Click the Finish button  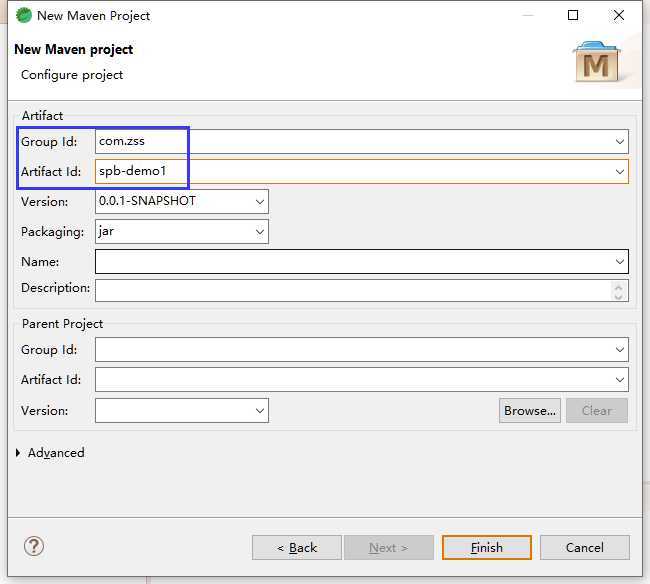(x=487, y=548)
